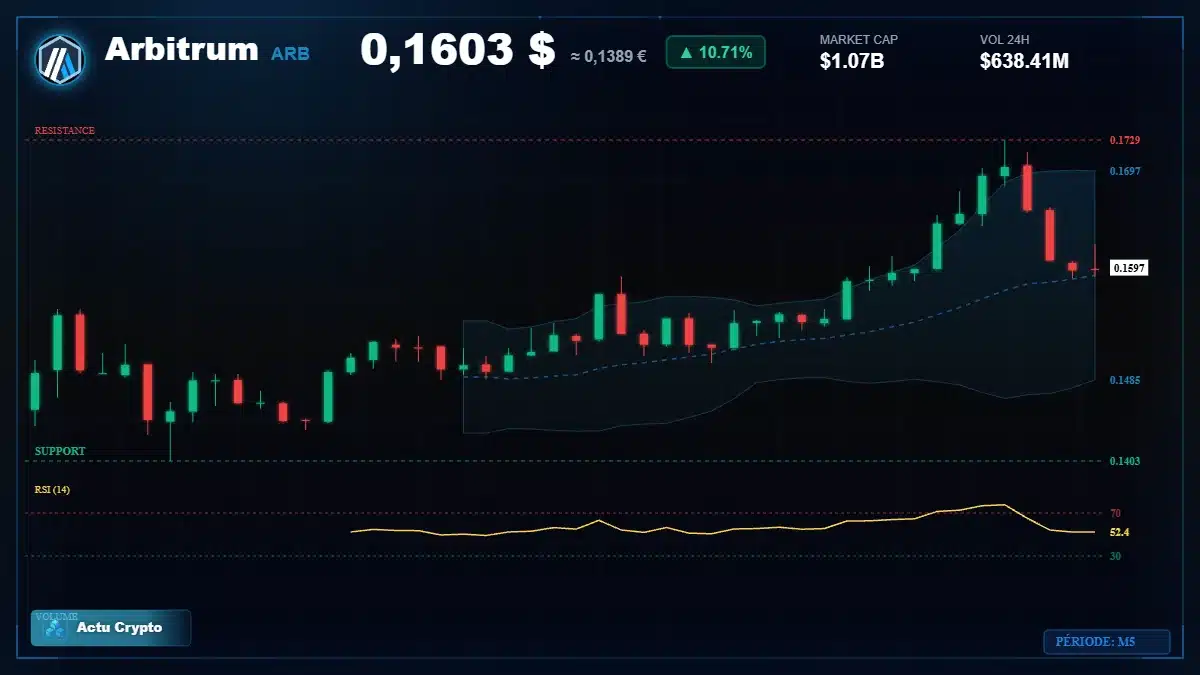
Task: Click the 0.1597 current price tag
Action: tap(1129, 268)
